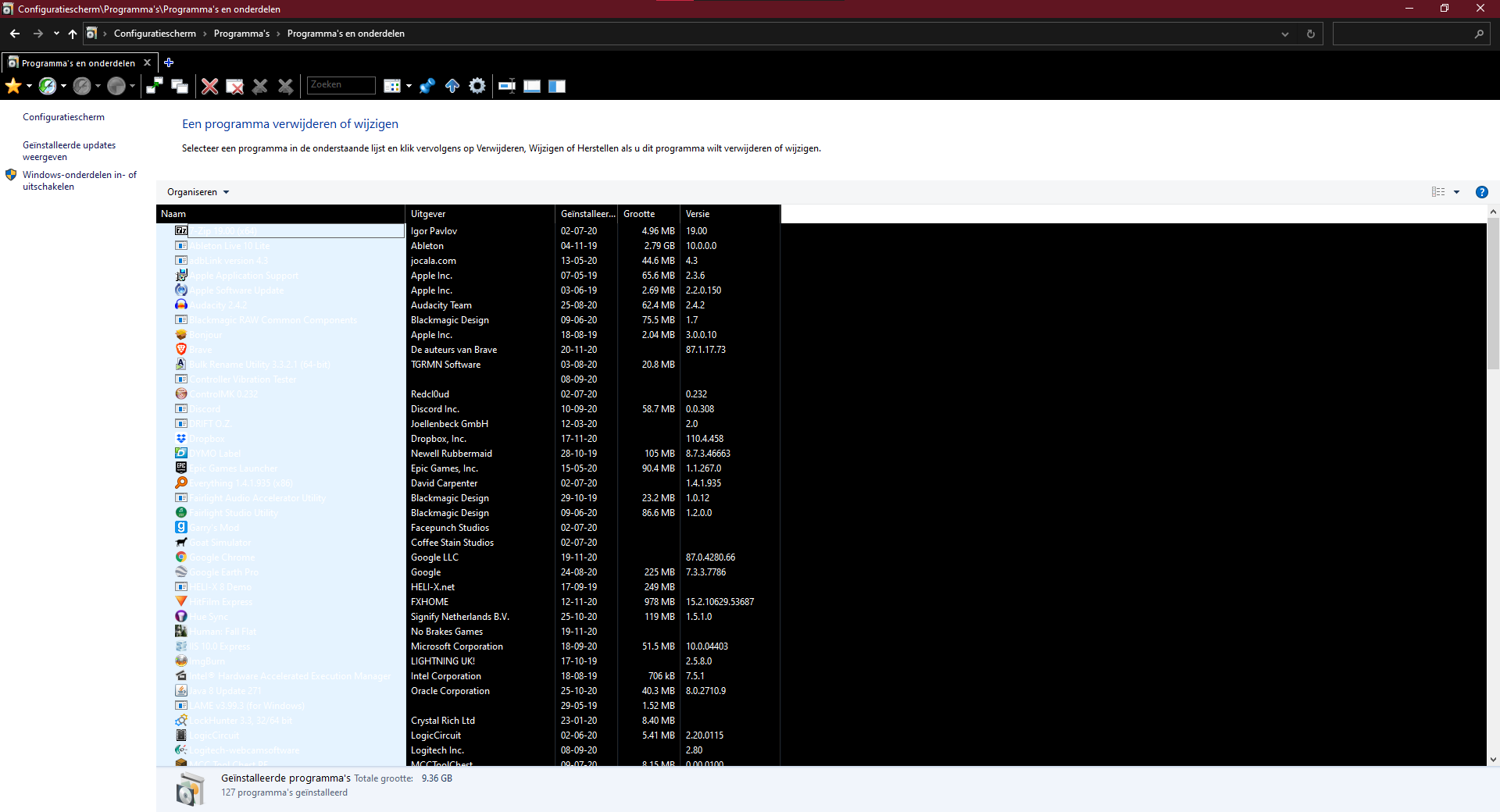Click the 7-Zip program icon in the list
Screen dimensions: 1500x812
coord(181,230)
